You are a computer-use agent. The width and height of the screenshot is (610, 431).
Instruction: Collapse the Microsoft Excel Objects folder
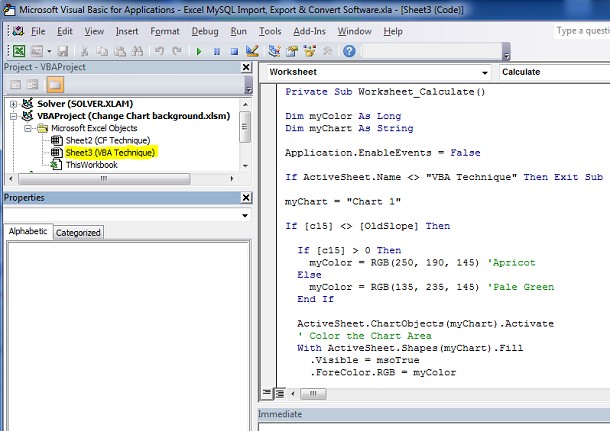tap(28, 129)
